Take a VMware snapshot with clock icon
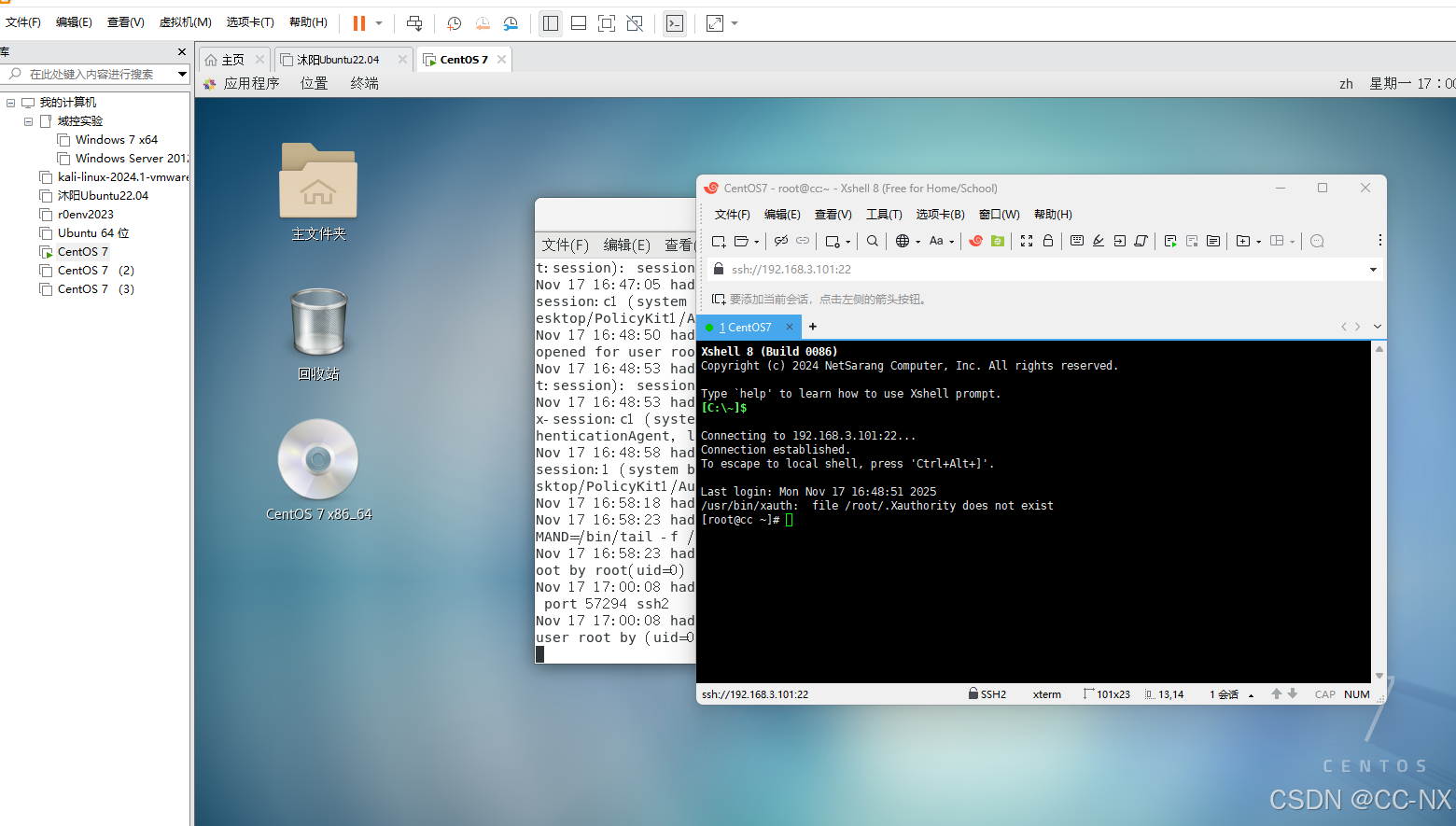 click(x=455, y=23)
